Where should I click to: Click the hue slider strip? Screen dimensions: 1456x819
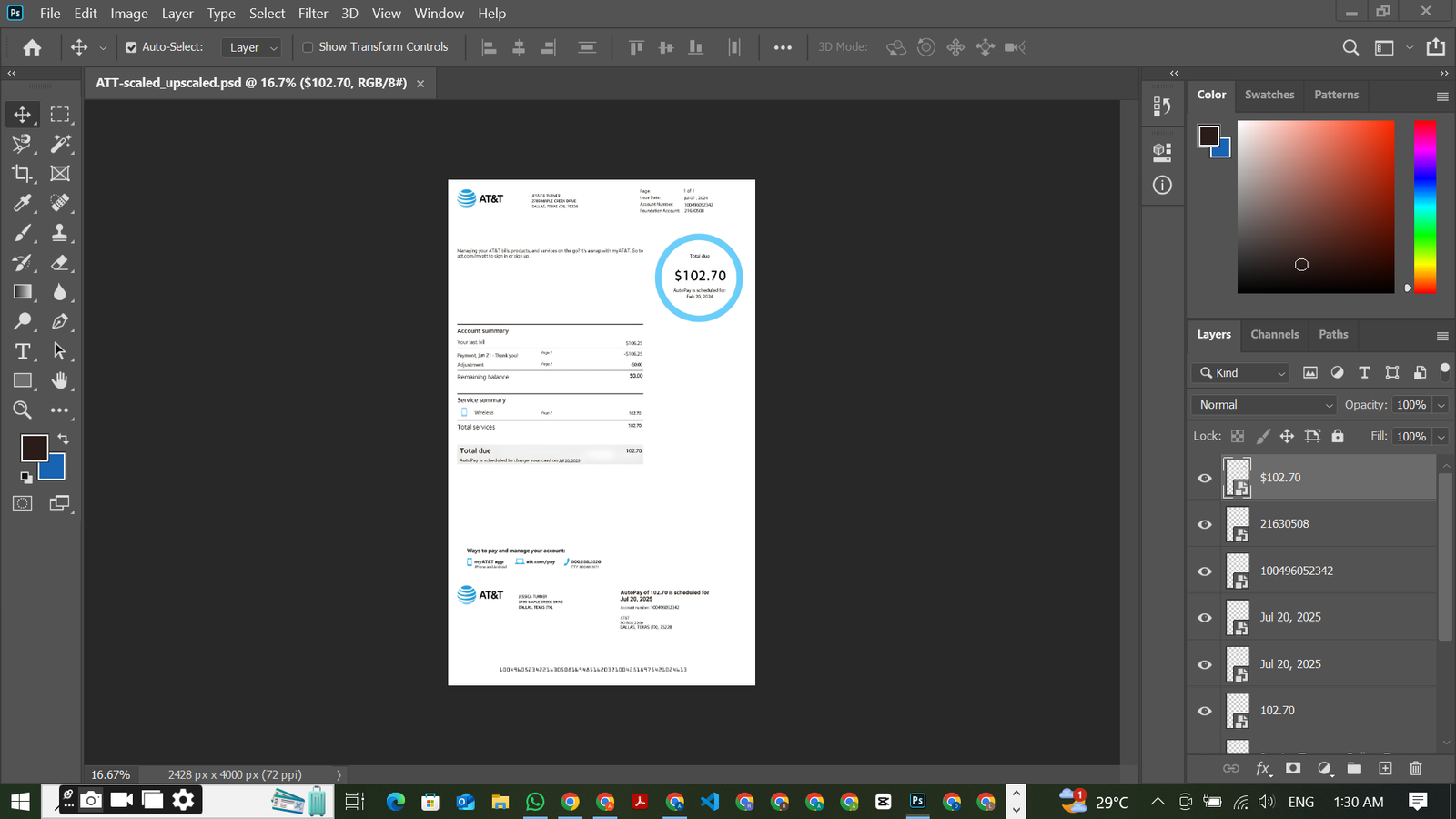(1425, 207)
